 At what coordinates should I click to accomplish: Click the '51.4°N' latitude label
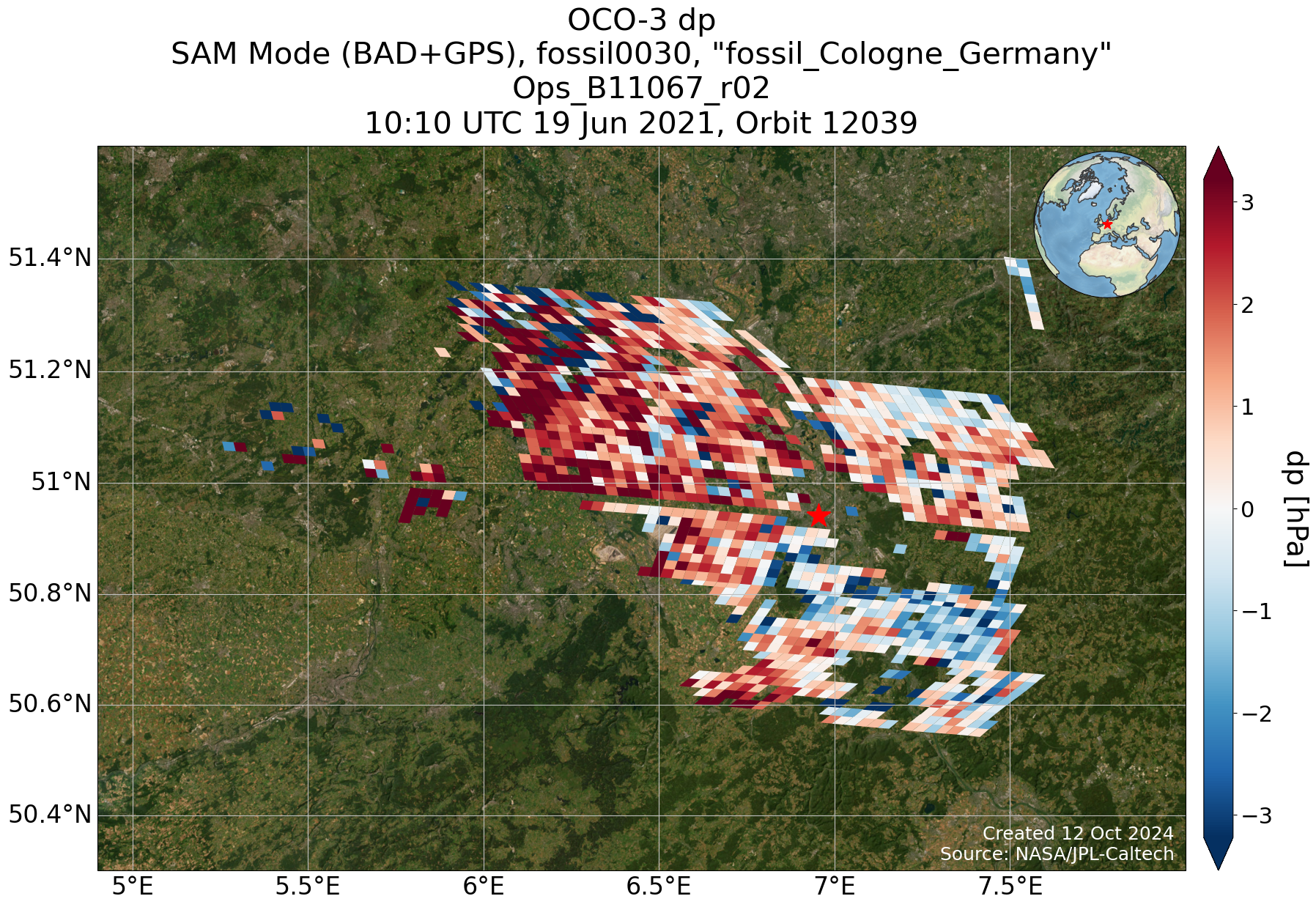coord(50,259)
